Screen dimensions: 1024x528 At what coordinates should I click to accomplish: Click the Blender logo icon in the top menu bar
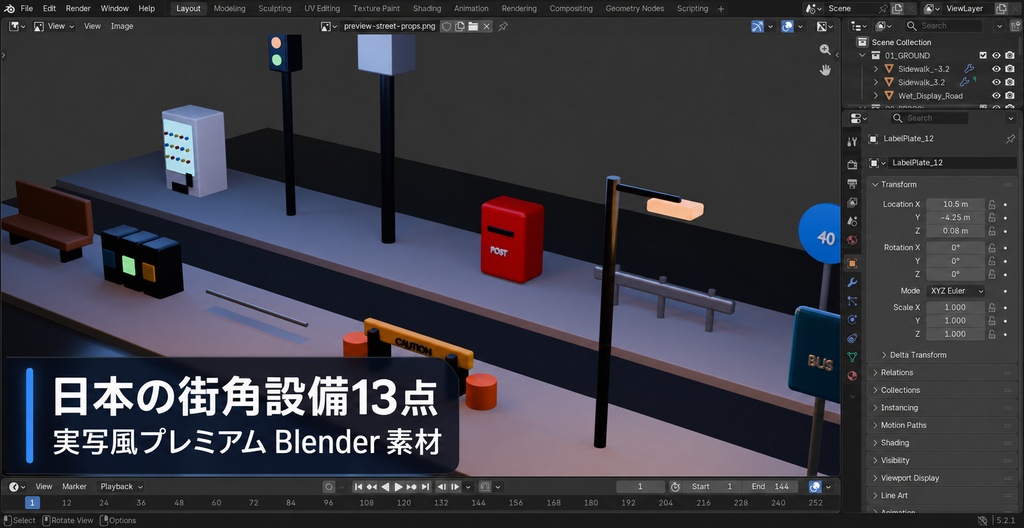9,8
